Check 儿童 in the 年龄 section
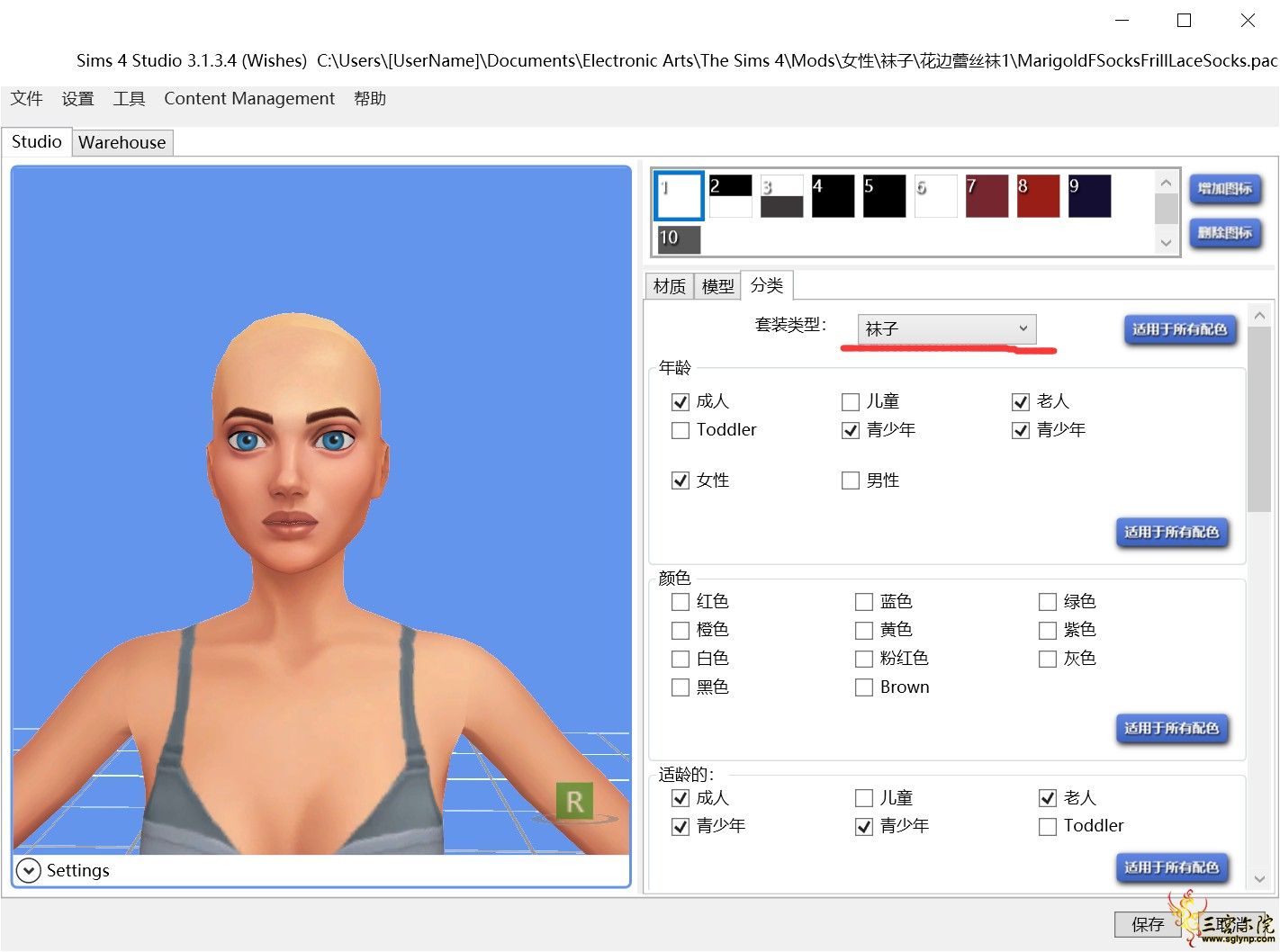 pos(851,402)
